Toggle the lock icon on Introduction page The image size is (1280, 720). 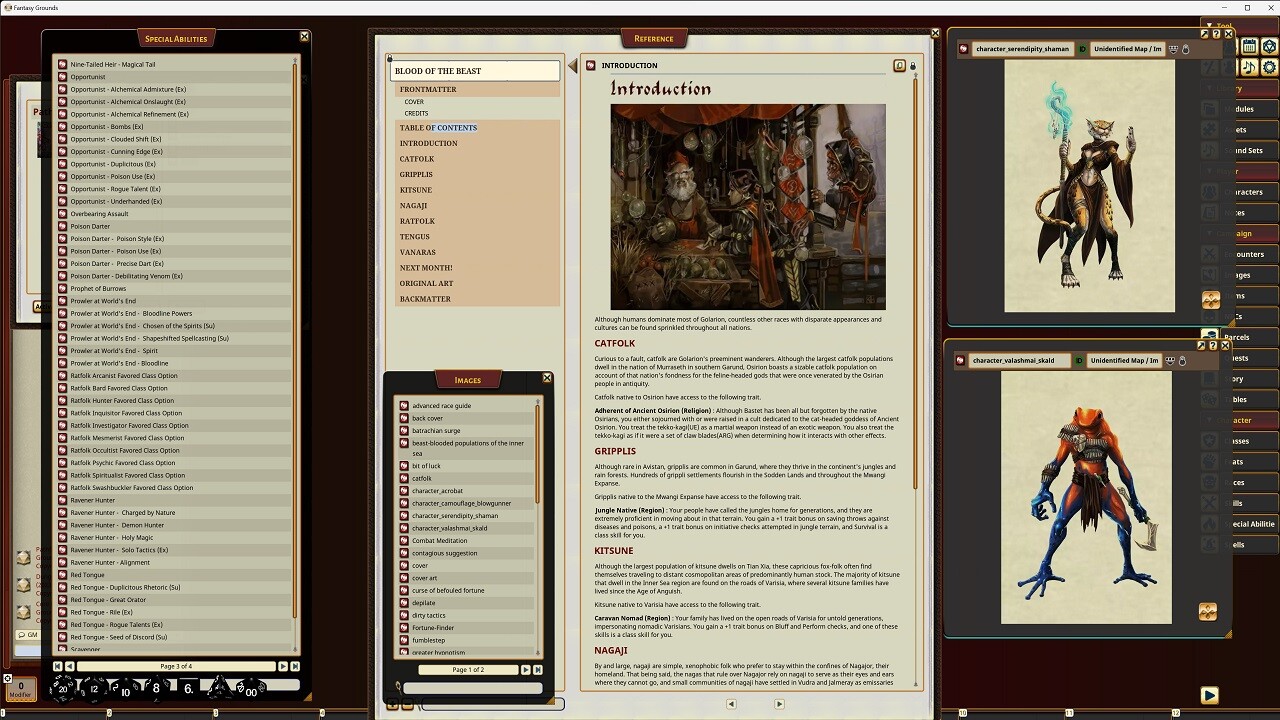[x=912, y=66]
